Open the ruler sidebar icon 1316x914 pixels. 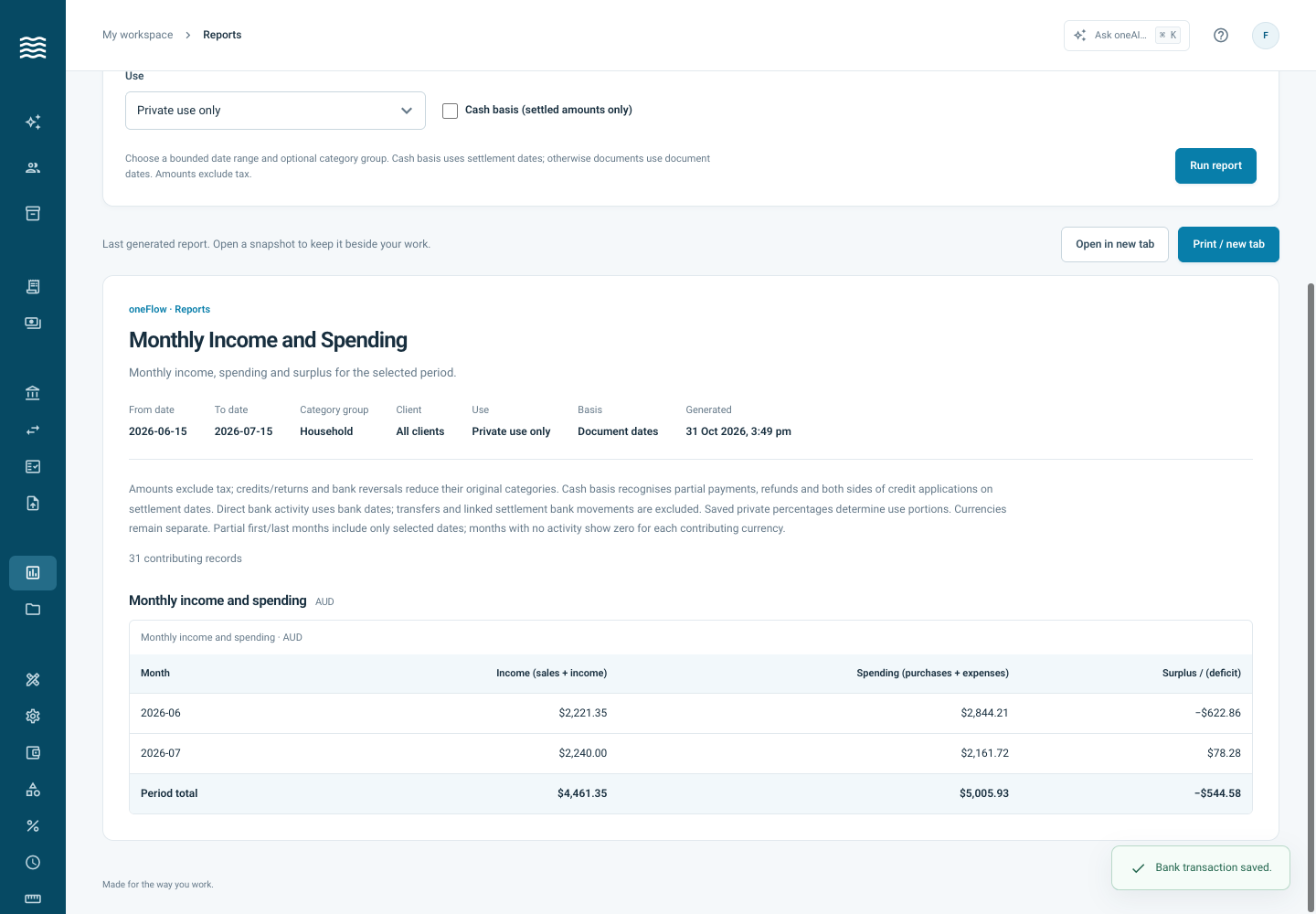(33, 898)
